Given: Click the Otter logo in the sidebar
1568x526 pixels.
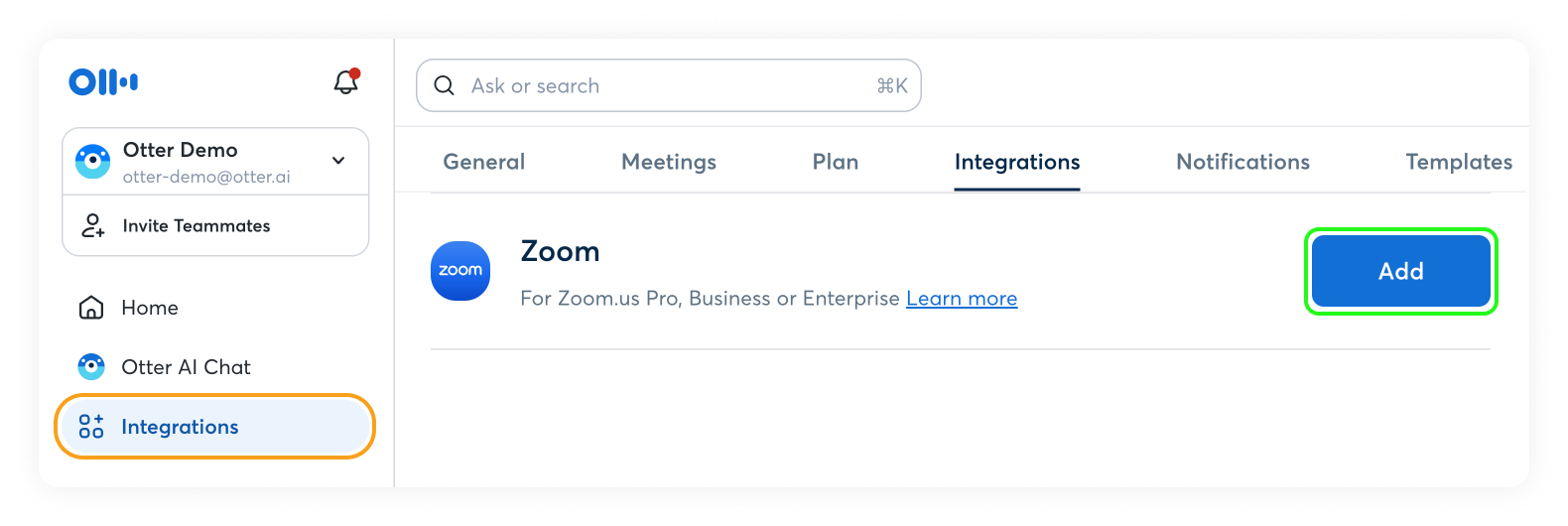Looking at the screenshot, I should [103, 81].
